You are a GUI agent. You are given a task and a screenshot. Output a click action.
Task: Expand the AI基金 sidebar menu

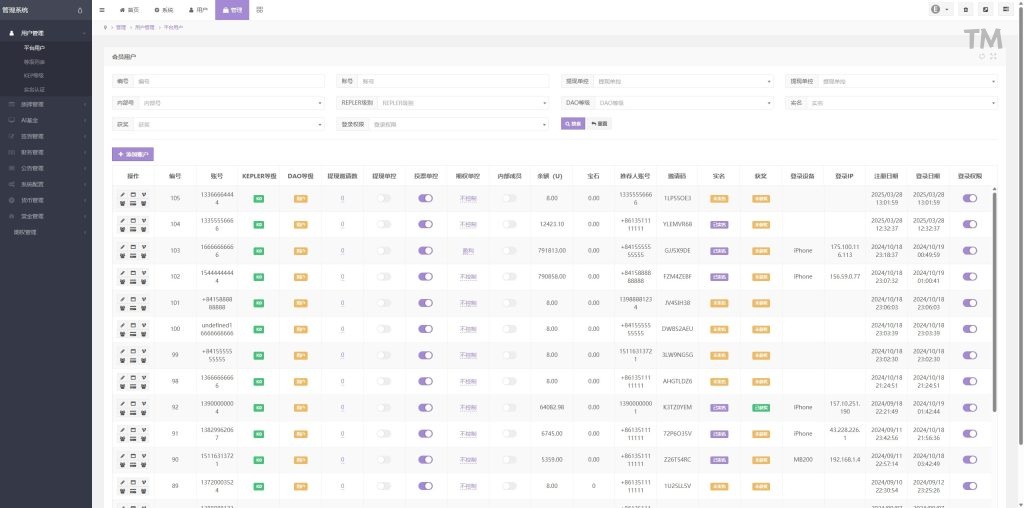(x=45, y=120)
